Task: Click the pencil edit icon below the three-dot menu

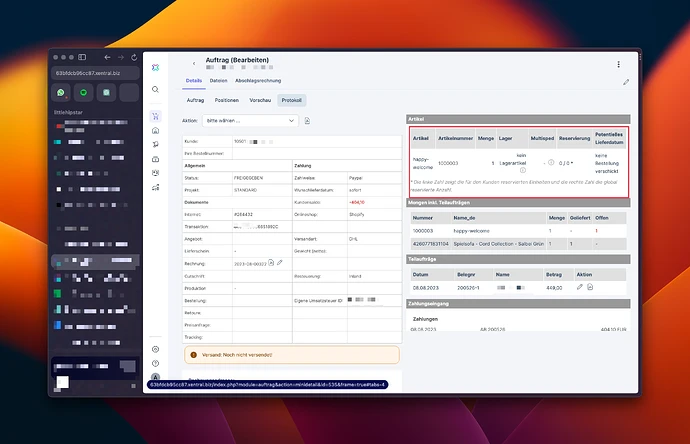Action: 626,82
